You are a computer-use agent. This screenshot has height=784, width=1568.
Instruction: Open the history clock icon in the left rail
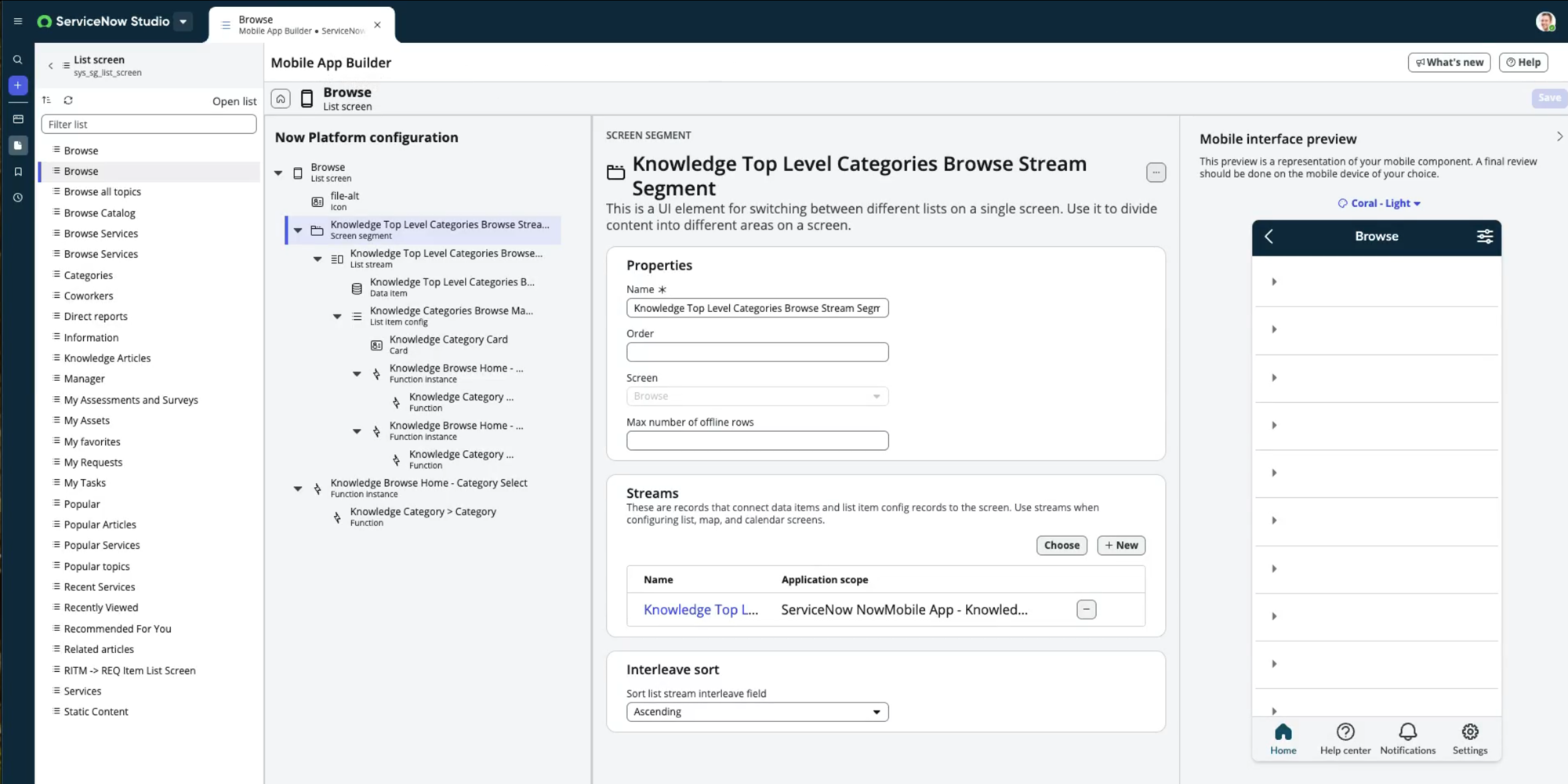[x=18, y=198]
